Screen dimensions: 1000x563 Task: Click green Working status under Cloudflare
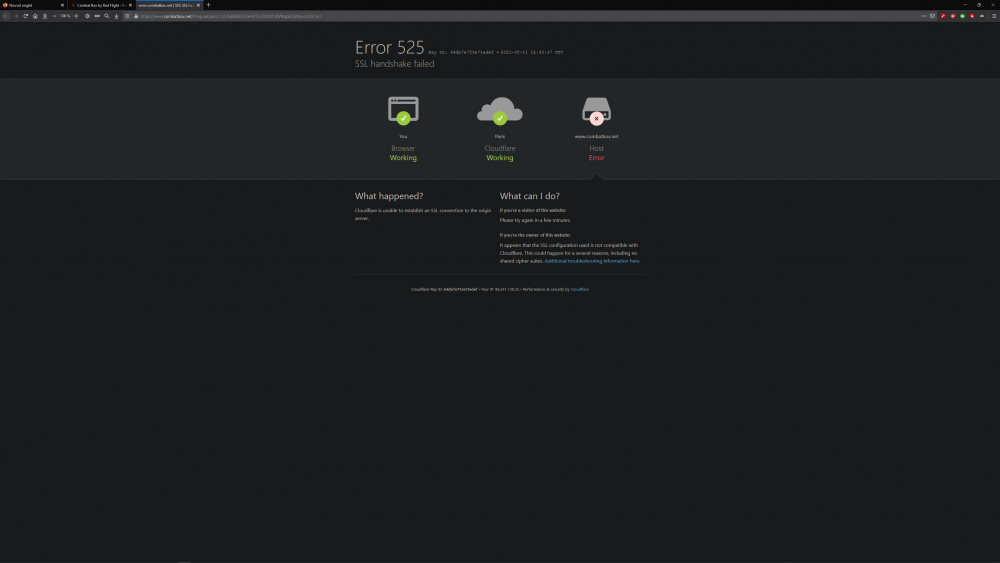click(x=500, y=157)
